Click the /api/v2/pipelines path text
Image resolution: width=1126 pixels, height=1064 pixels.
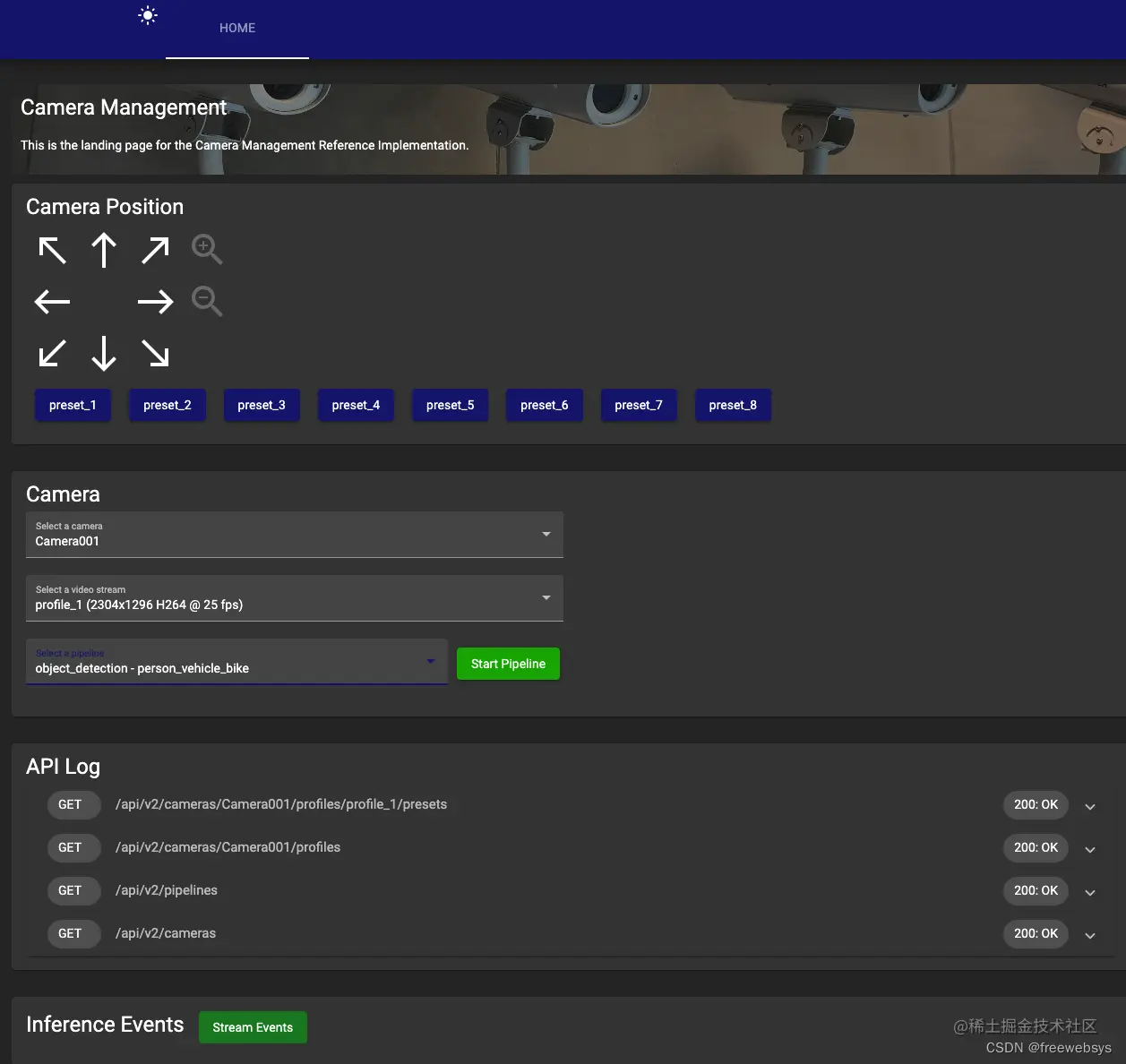click(167, 890)
